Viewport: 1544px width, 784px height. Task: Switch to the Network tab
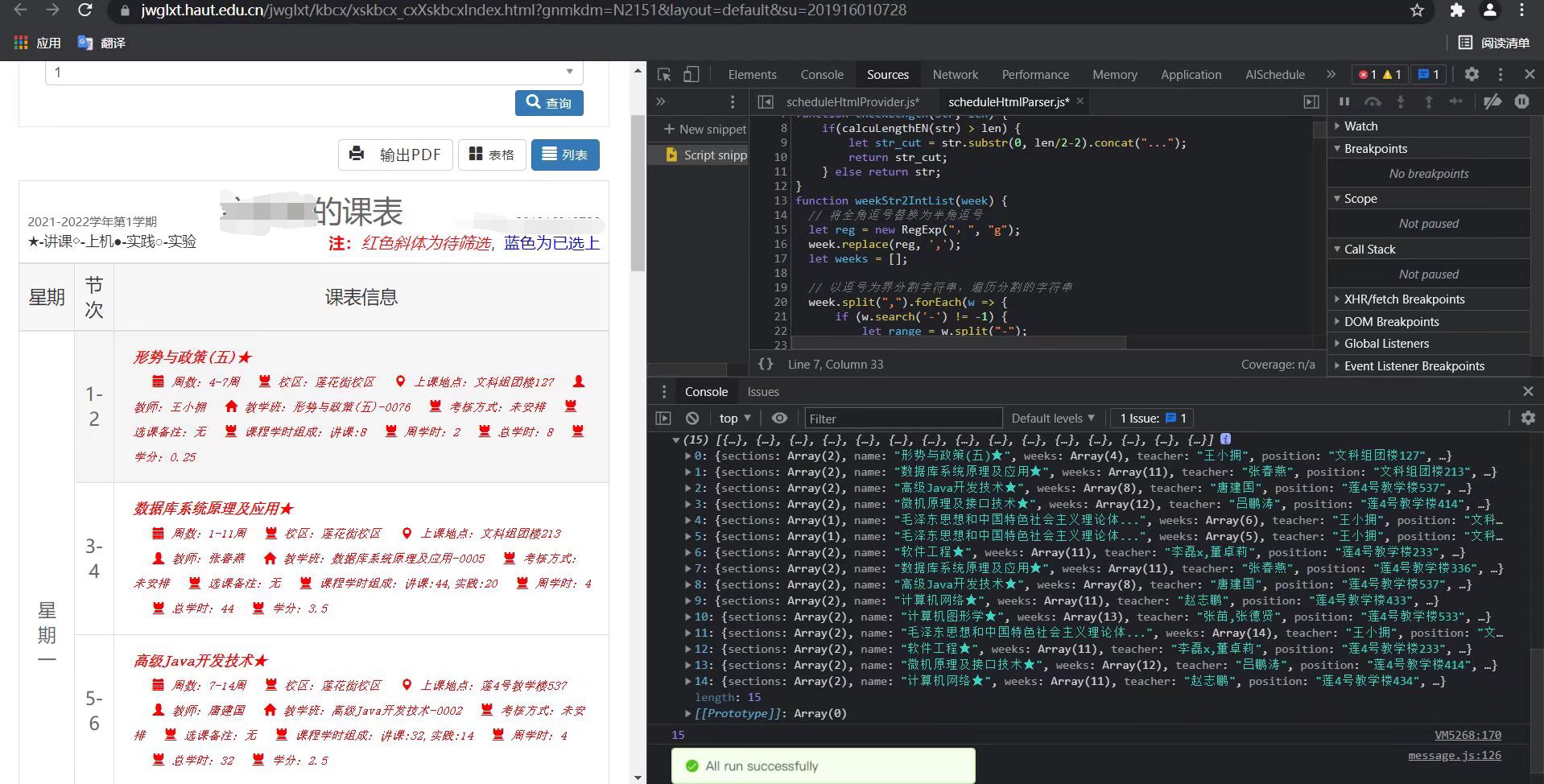[955, 75]
